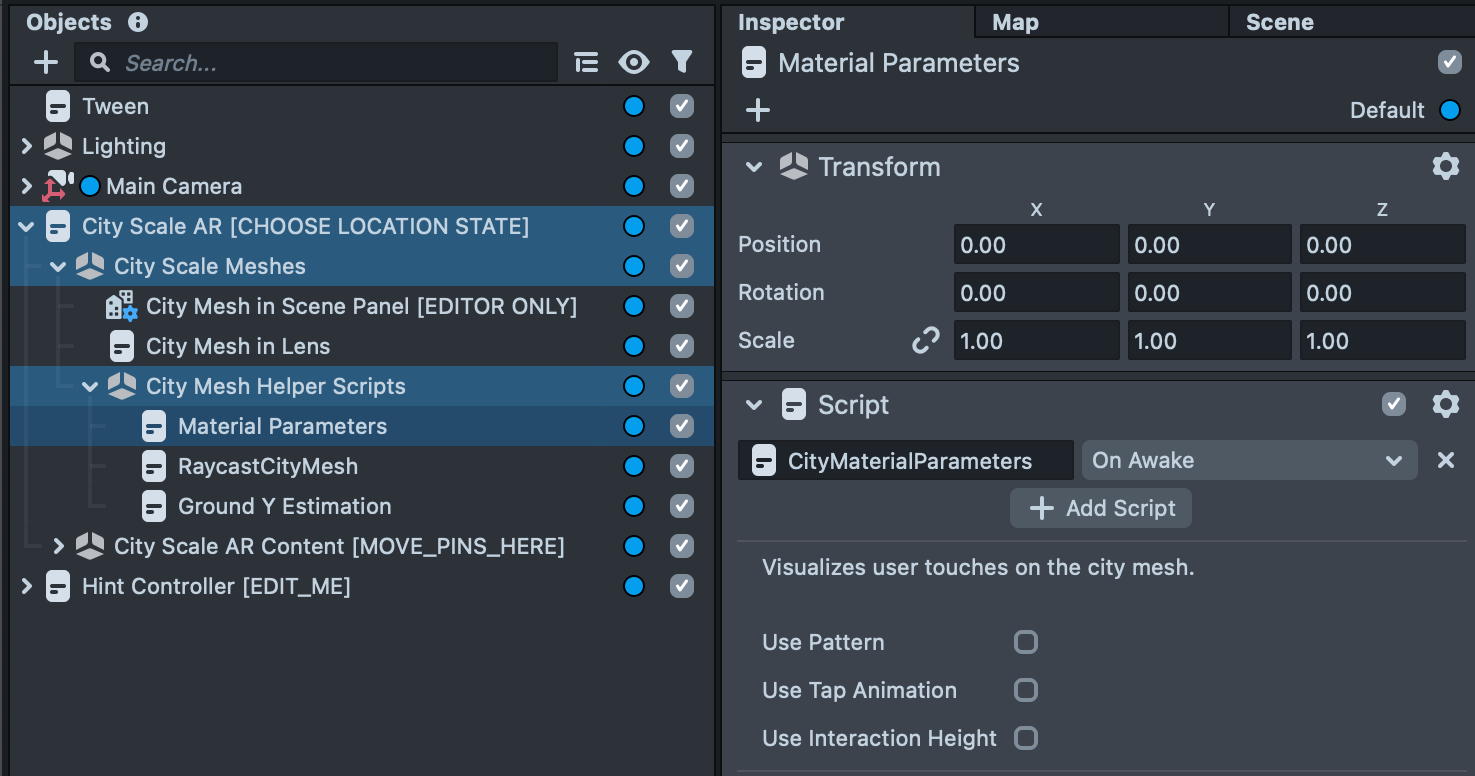The image size is (1475, 776).
Task: Click the Add Script button
Action: (1100, 508)
